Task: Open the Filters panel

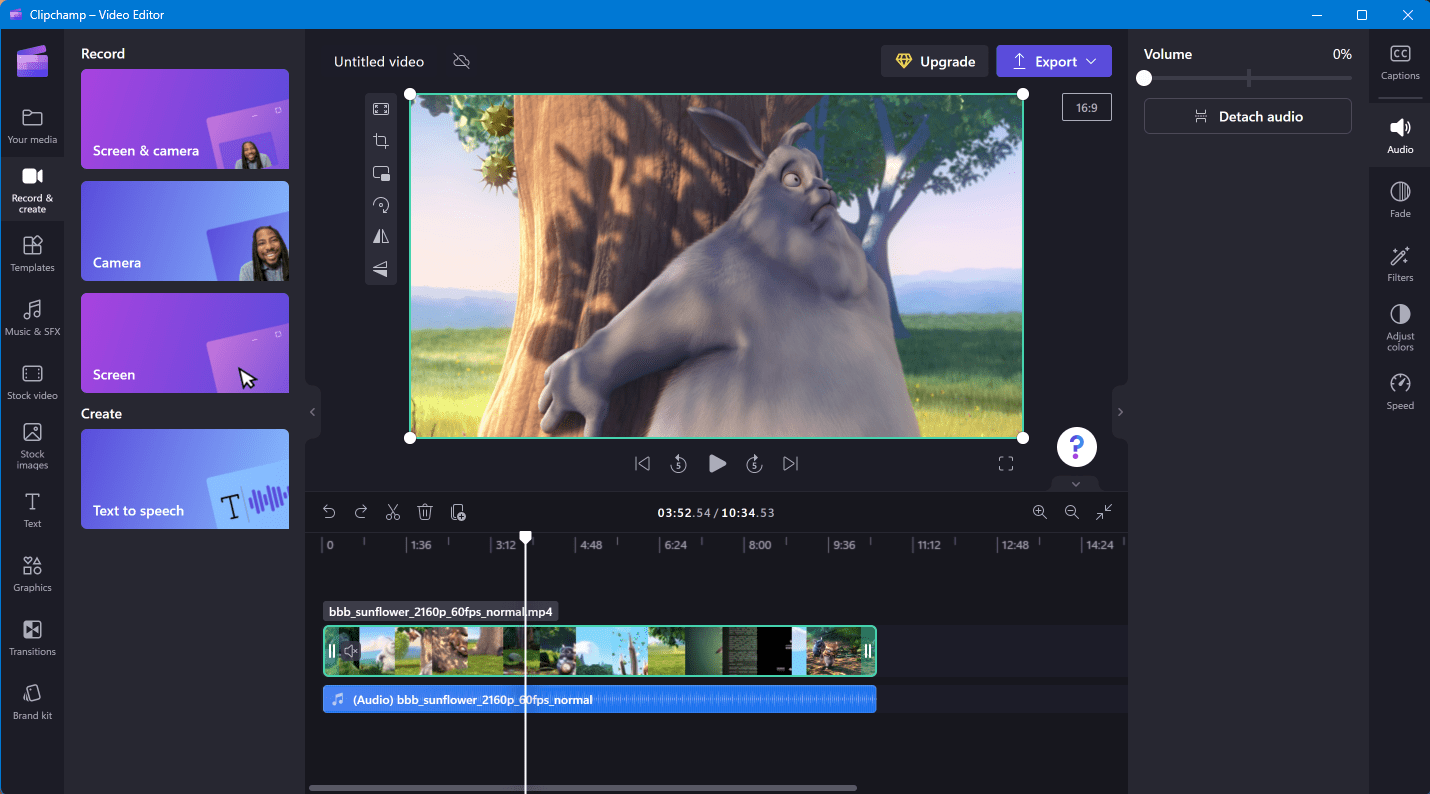Action: 1399,263
